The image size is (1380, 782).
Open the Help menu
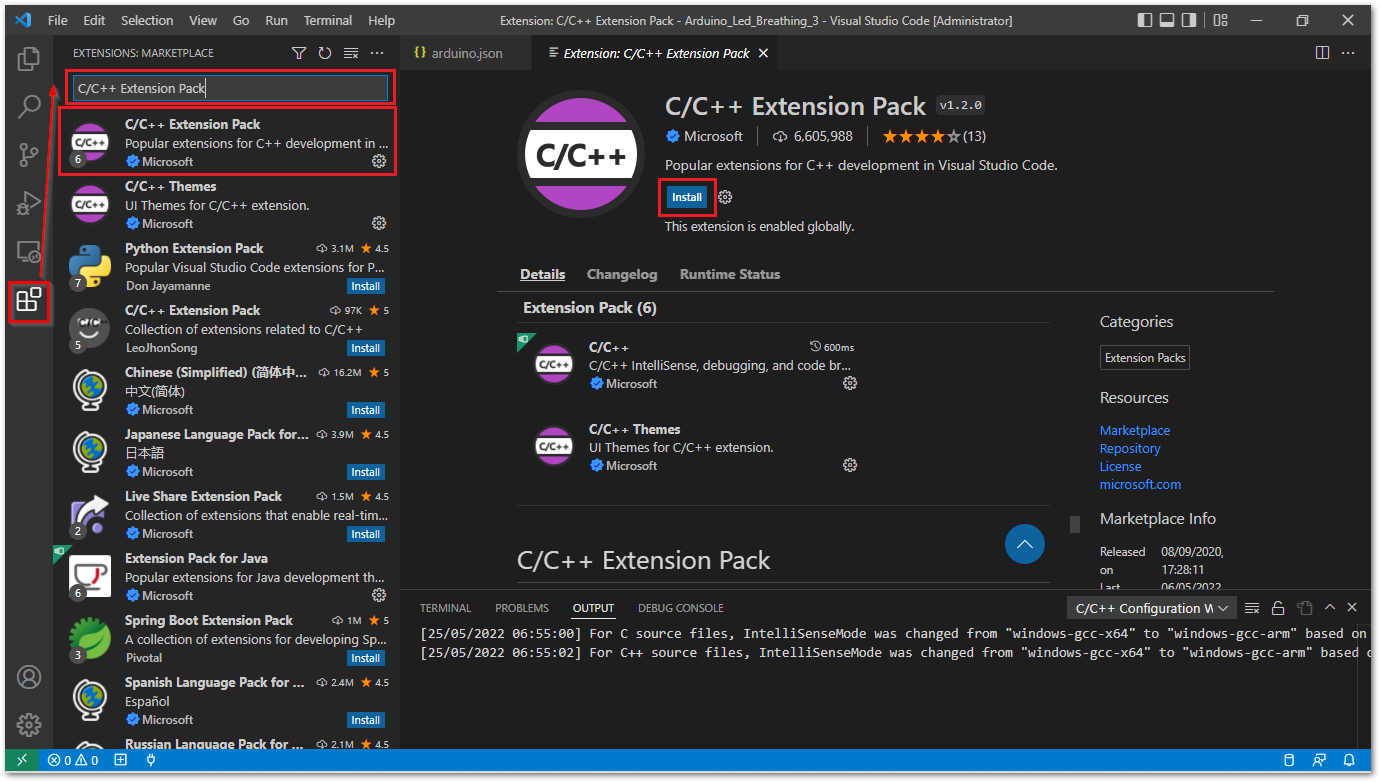(x=381, y=20)
